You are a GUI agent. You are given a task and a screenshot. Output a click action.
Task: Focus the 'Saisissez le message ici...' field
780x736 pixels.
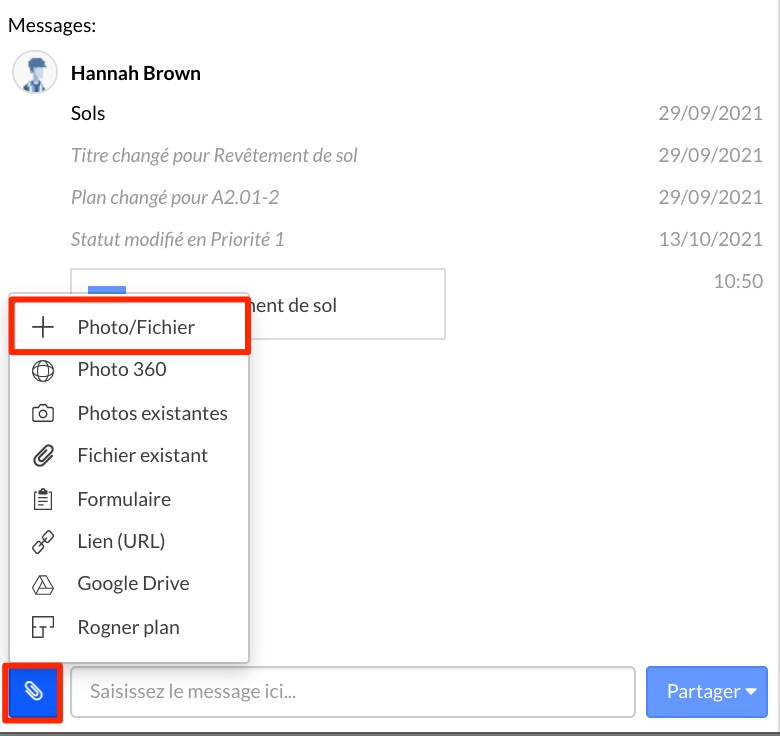(353, 692)
